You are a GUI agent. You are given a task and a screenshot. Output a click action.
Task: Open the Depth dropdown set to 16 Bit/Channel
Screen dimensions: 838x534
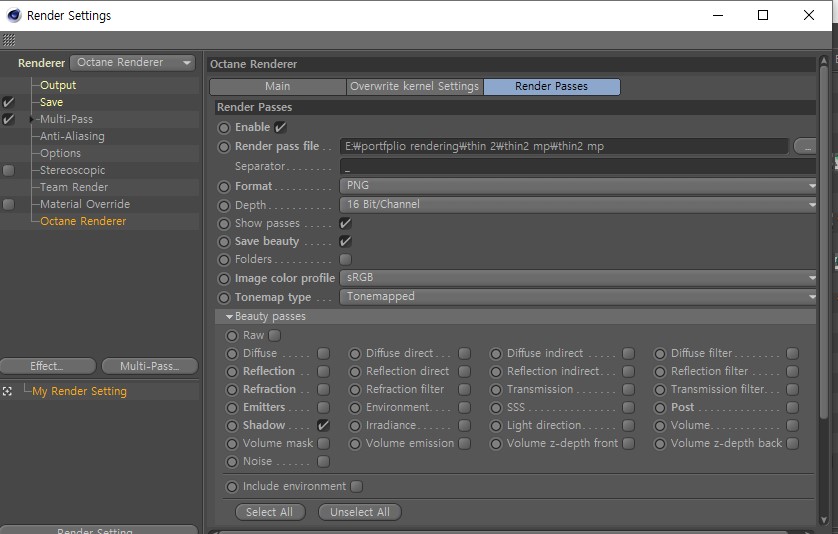(x=578, y=204)
